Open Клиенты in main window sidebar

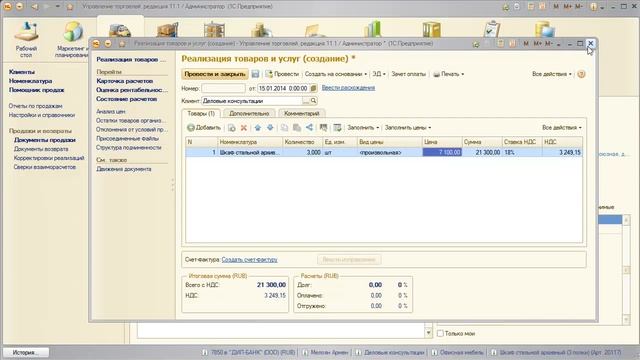[x=22, y=72]
